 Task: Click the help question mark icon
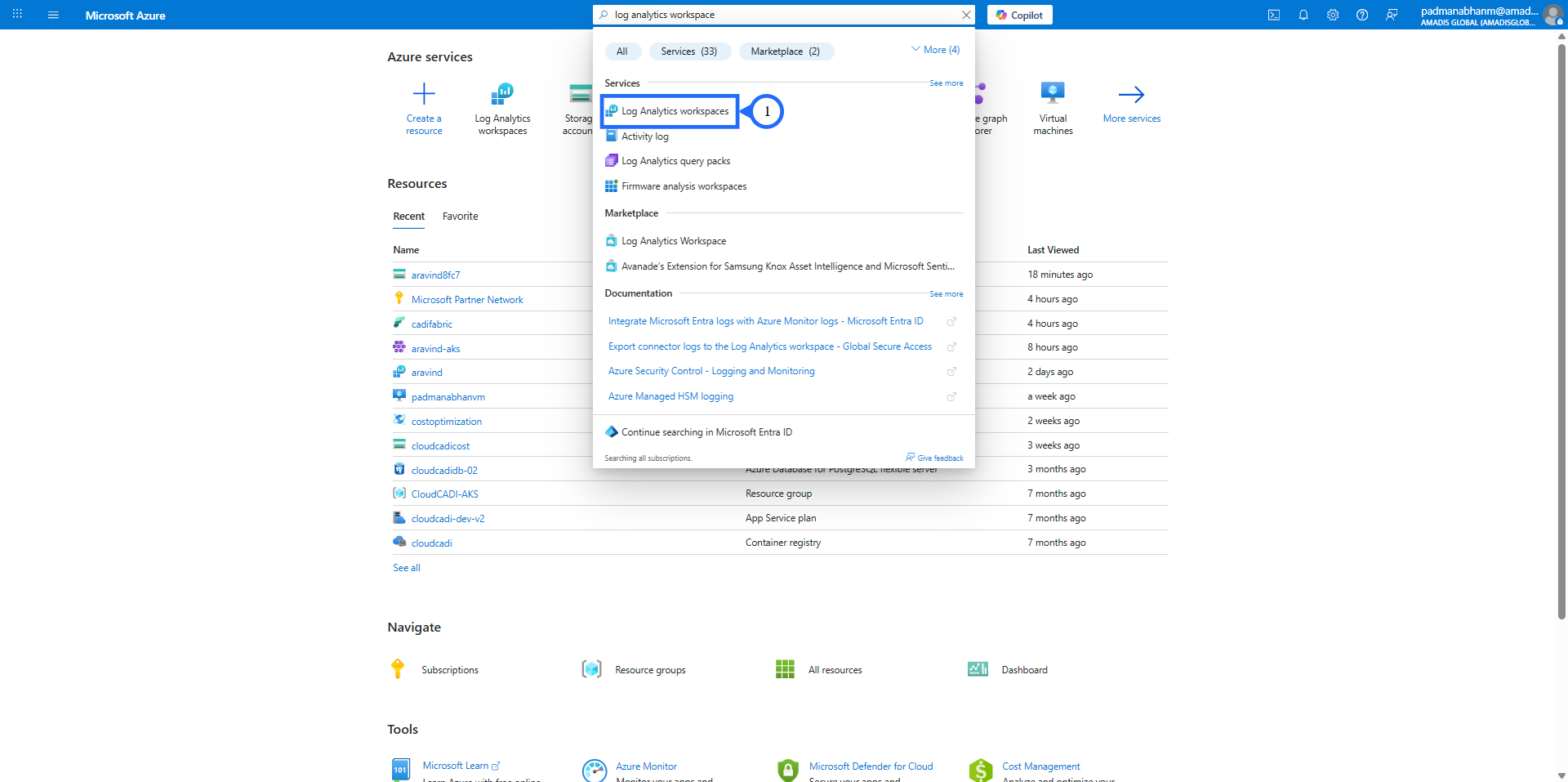click(1362, 15)
